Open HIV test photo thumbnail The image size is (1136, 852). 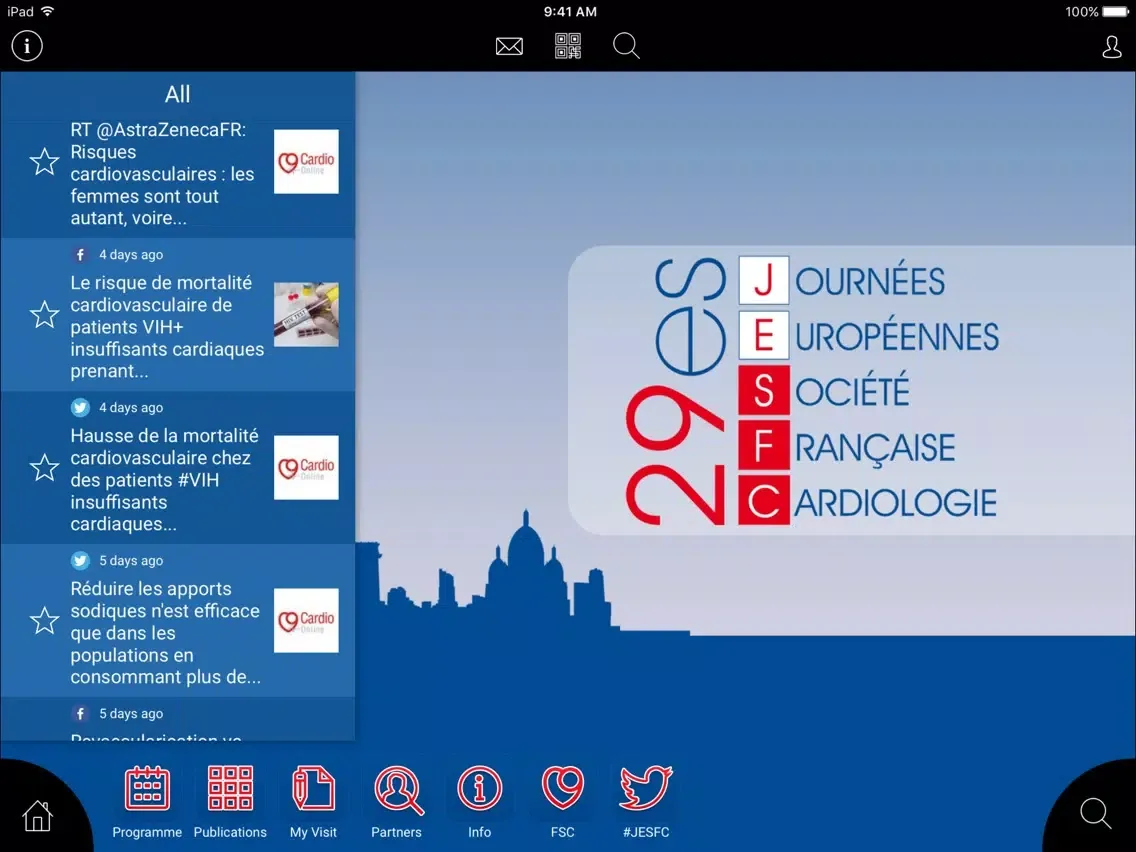tap(306, 314)
